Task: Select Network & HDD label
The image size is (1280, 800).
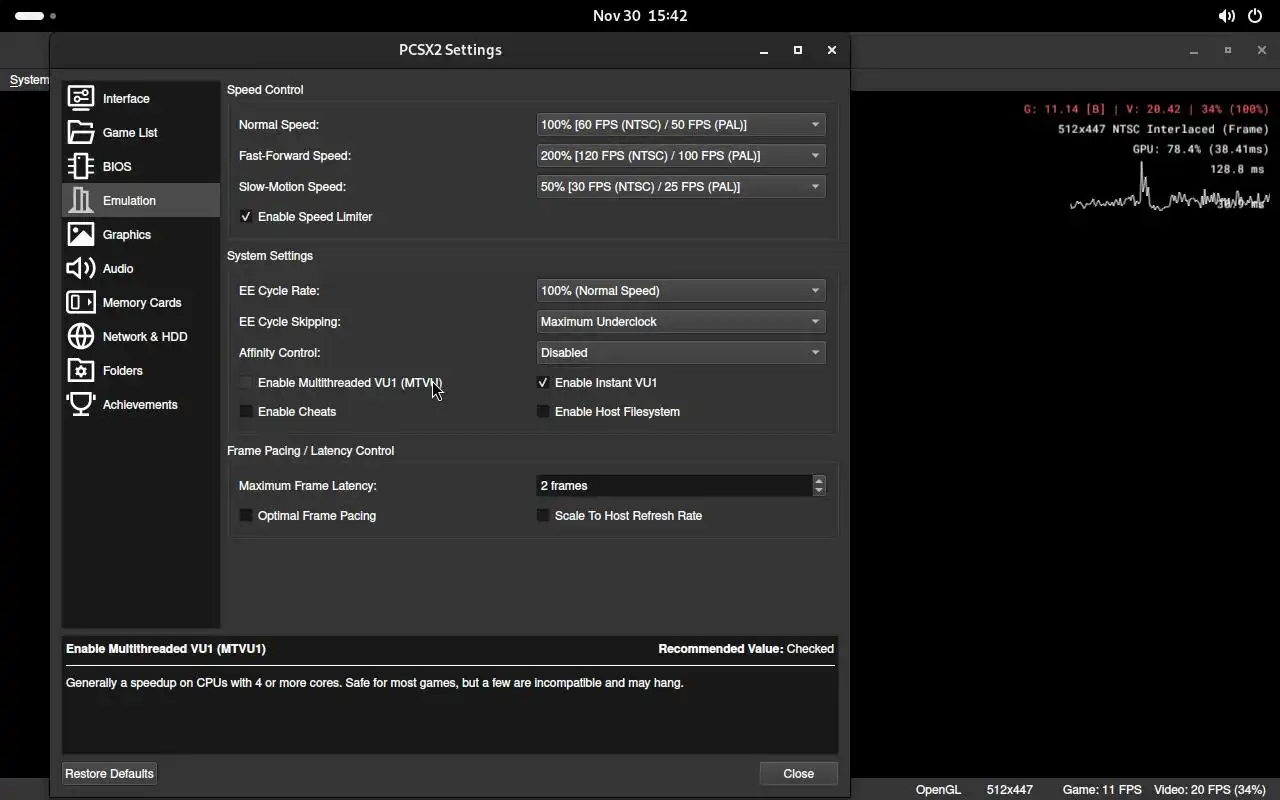Action: [x=145, y=336]
